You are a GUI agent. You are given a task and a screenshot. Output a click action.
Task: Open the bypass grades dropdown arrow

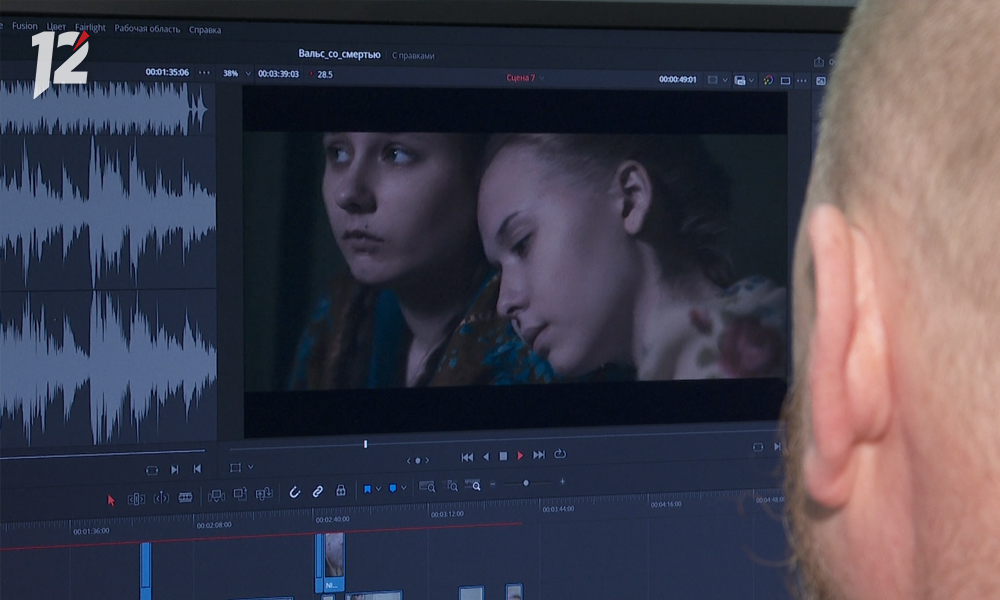(x=724, y=80)
